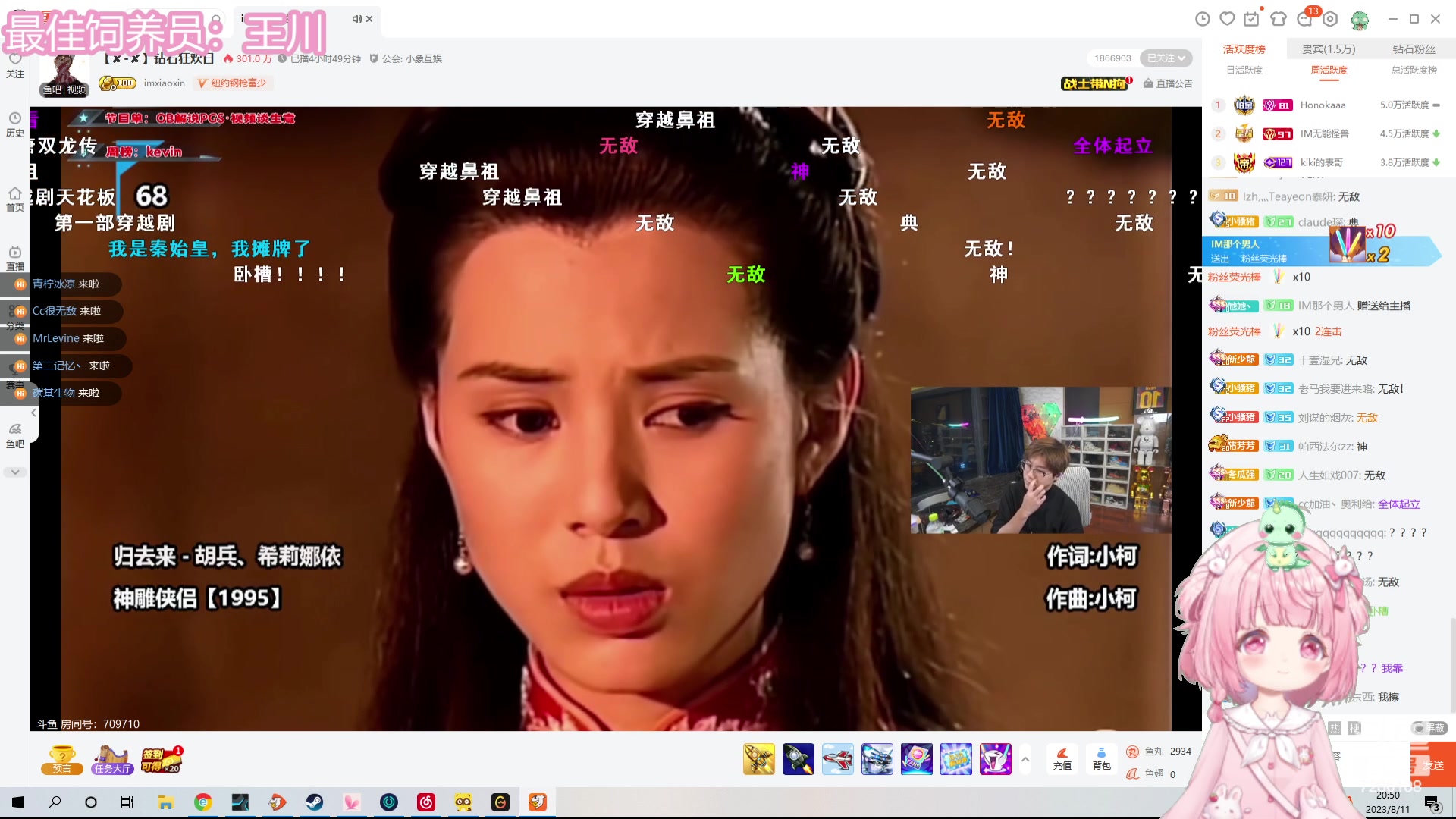Open the 直播公告 live announcement

tap(1168, 83)
